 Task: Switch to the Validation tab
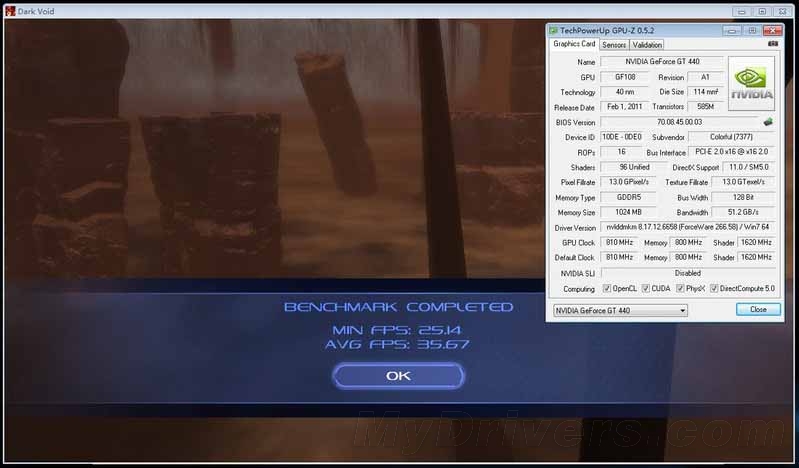(x=647, y=45)
